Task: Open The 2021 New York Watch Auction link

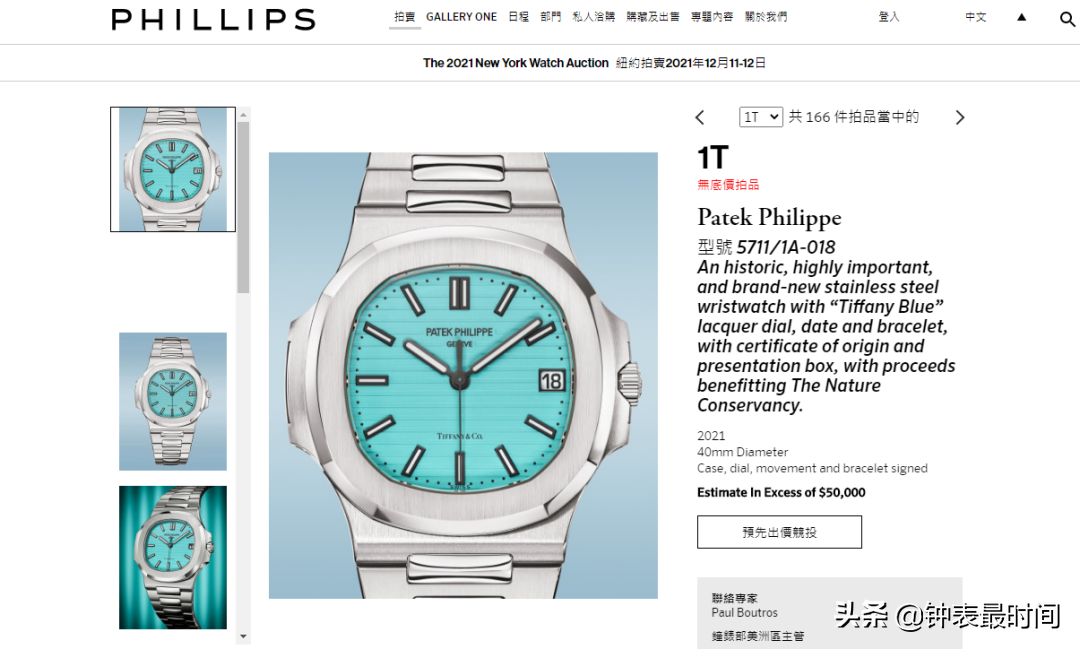Action: coord(515,63)
